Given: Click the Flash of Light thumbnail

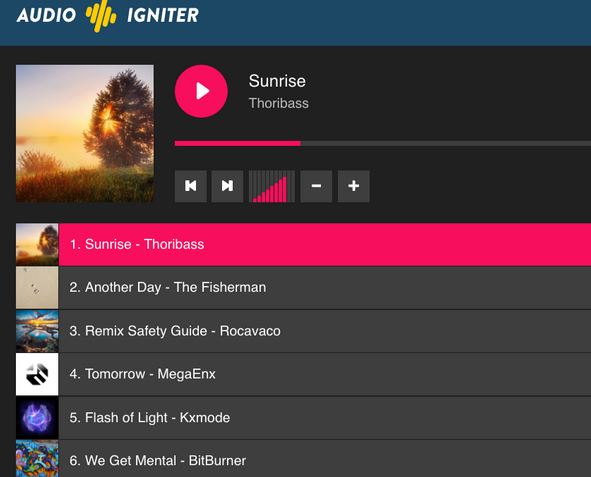Looking at the screenshot, I should click(37, 417).
